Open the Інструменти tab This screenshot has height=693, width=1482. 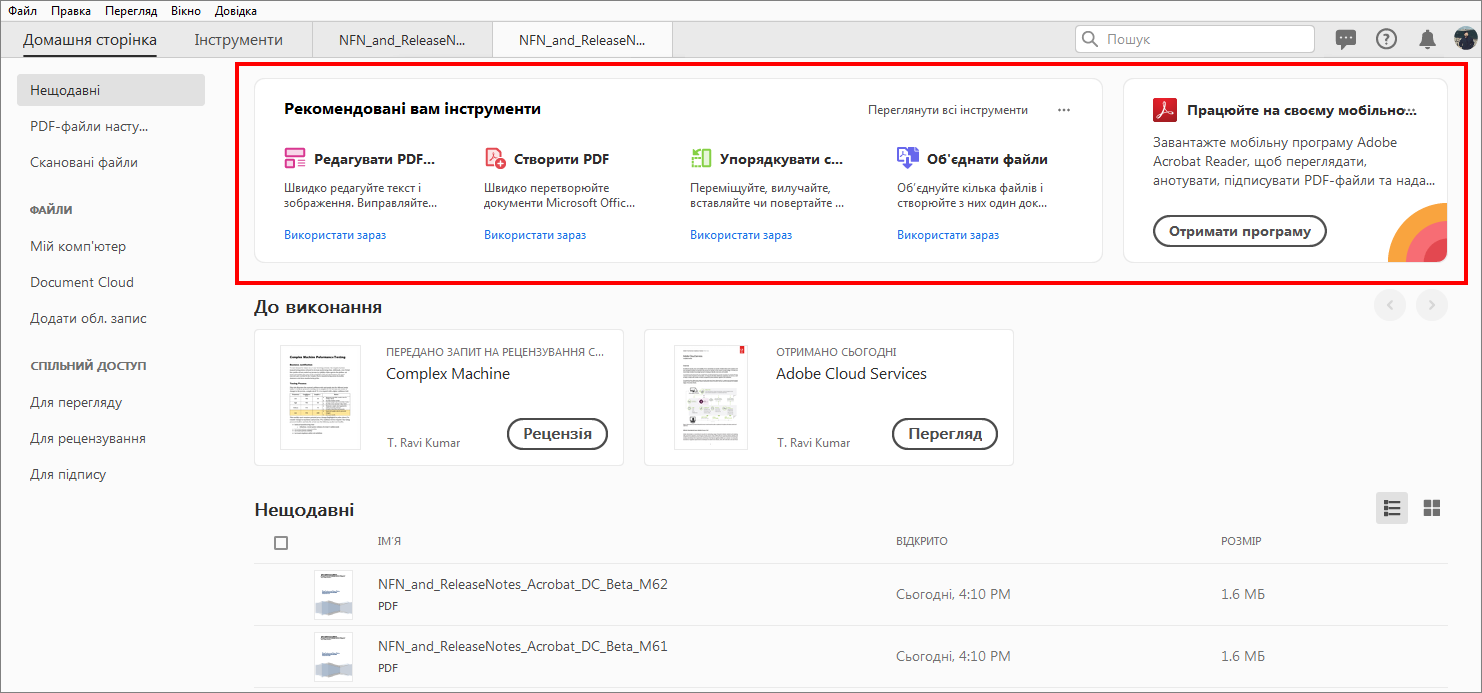tap(238, 40)
